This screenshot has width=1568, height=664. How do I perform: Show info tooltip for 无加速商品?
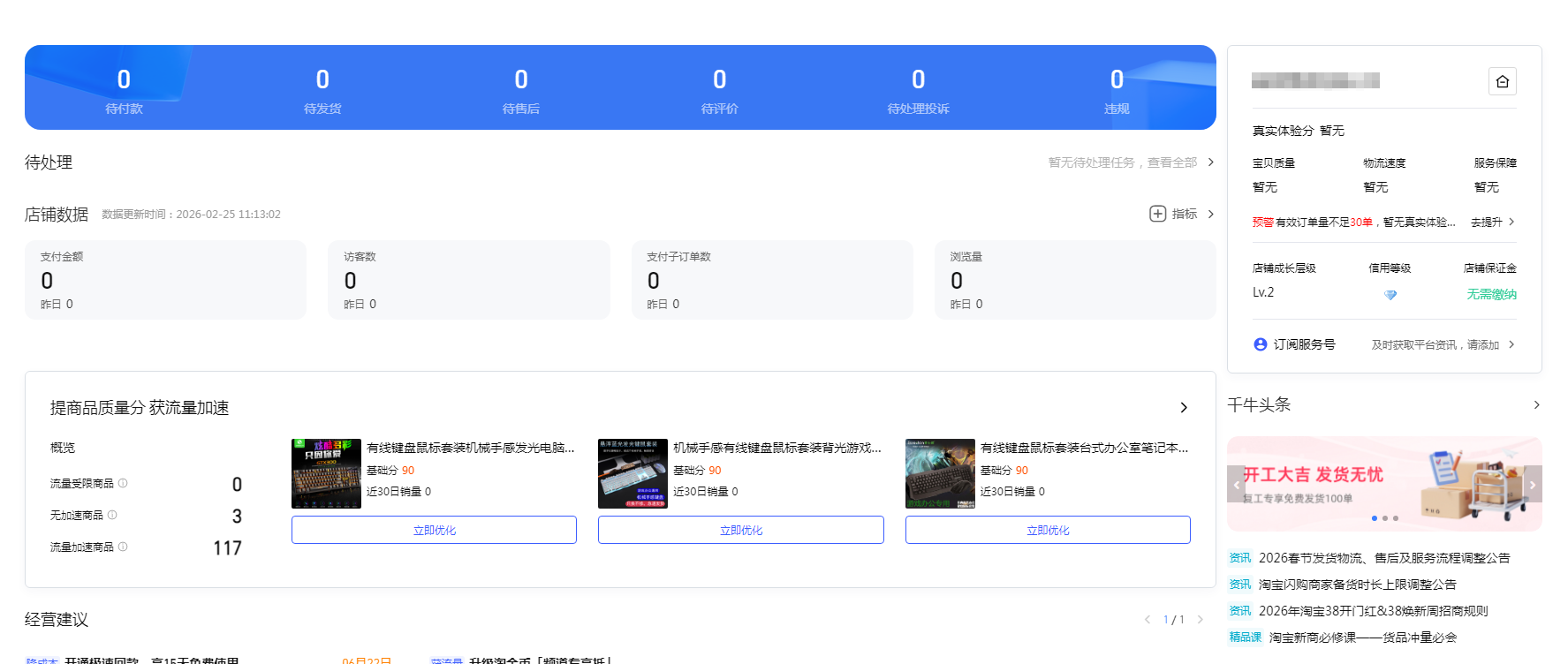click(x=112, y=515)
